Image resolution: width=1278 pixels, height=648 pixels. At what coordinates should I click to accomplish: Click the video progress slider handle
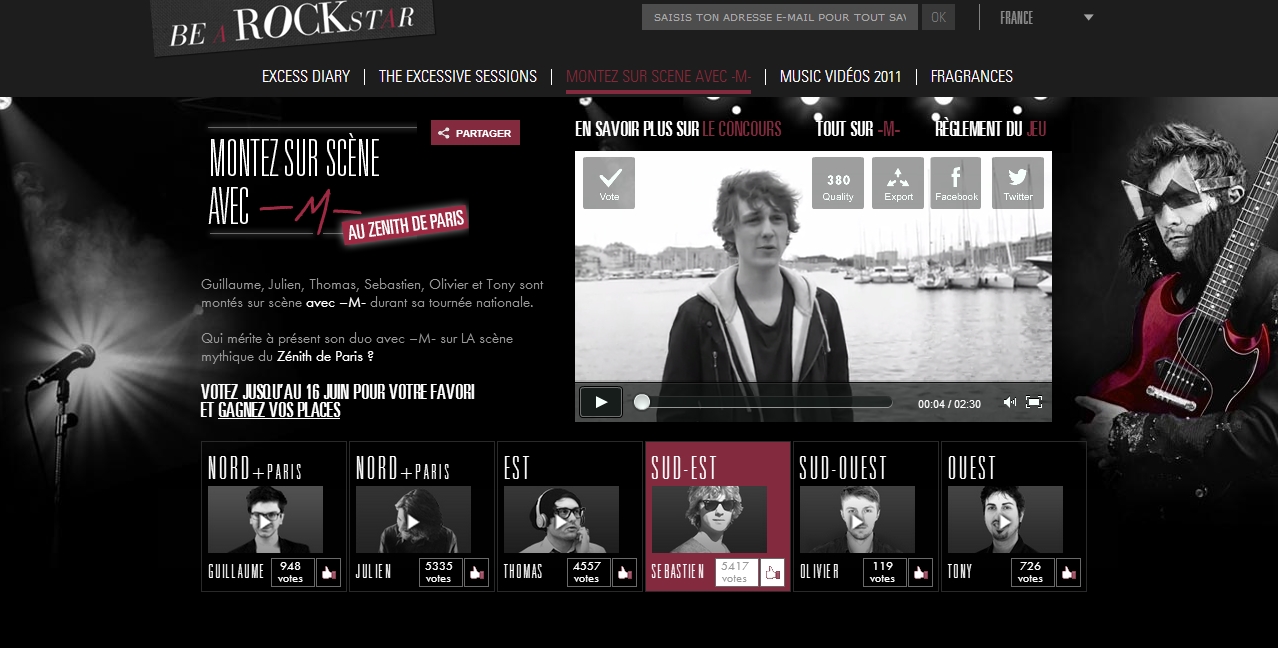(642, 402)
